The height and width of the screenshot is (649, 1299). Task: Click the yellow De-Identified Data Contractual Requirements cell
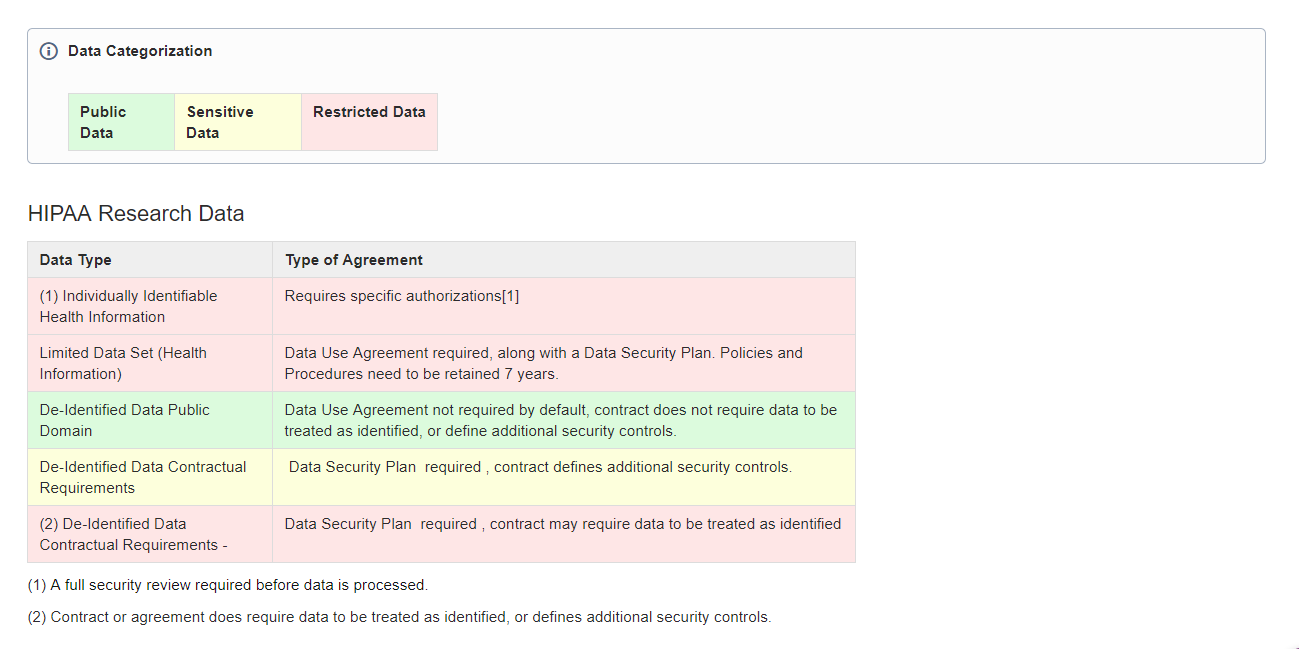click(x=150, y=477)
